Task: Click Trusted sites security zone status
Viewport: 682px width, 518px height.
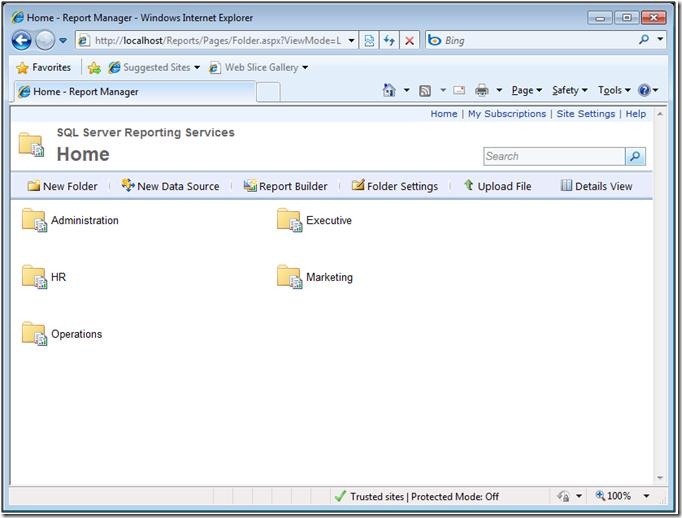Action: [x=417, y=496]
